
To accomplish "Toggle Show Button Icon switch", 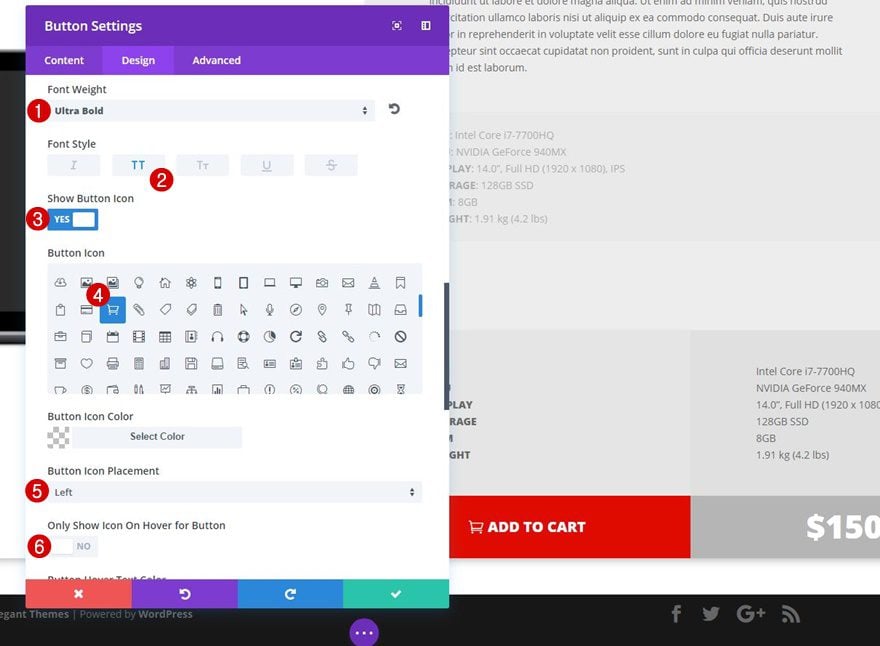I will [72, 219].
